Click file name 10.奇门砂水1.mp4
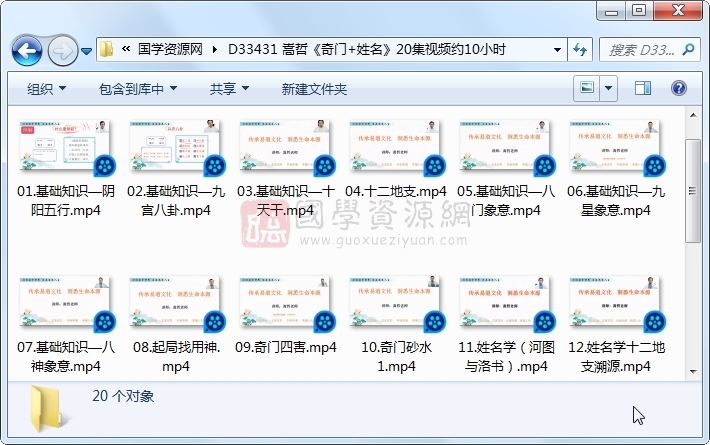The height and width of the screenshot is (445, 710). pyautogui.click(x=396, y=356)
